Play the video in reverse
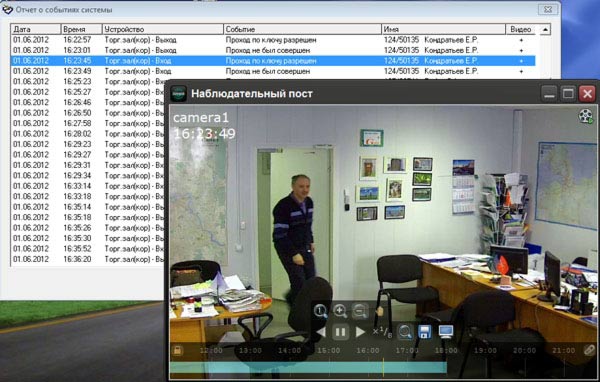Screen dimensions: 600x382 tap(321, 332)
